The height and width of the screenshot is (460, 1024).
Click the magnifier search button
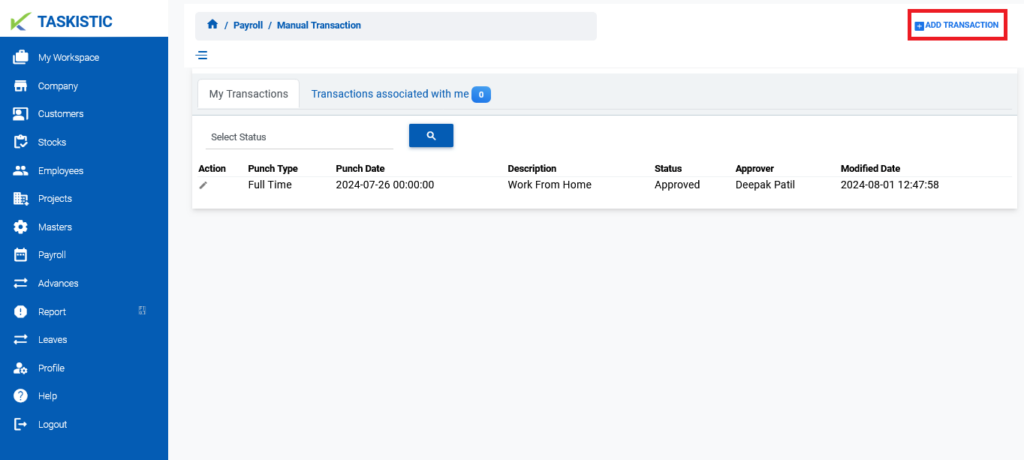431,135
